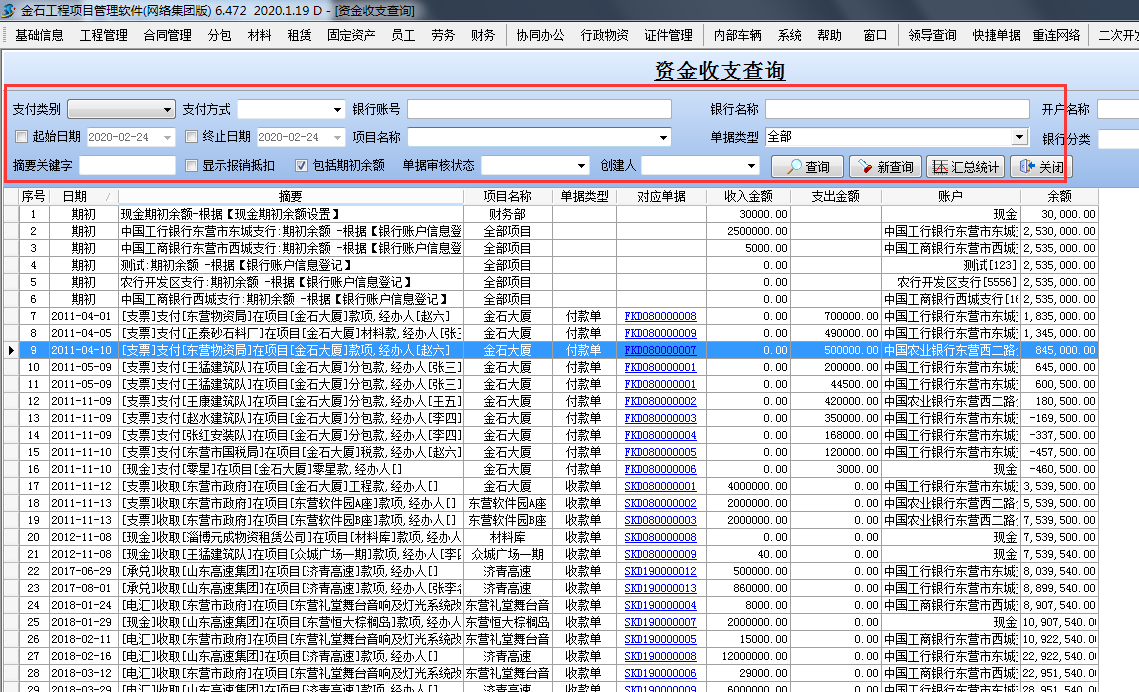Click the 查询 magnifier search icon
Image resolution: width=1139 pixels, height=692 pixels.
click(796, 167)
